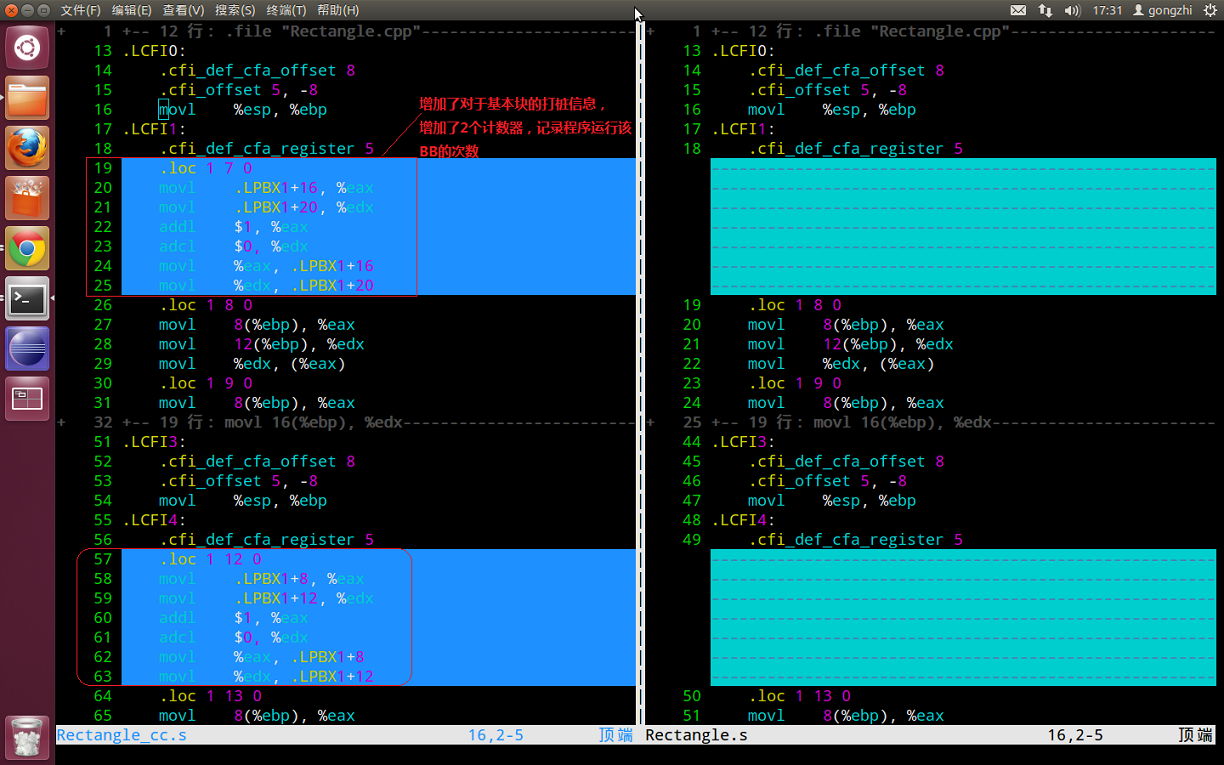Launch Firefox from the launcher
Screen dimensions: 1224x765
[27, 147]
